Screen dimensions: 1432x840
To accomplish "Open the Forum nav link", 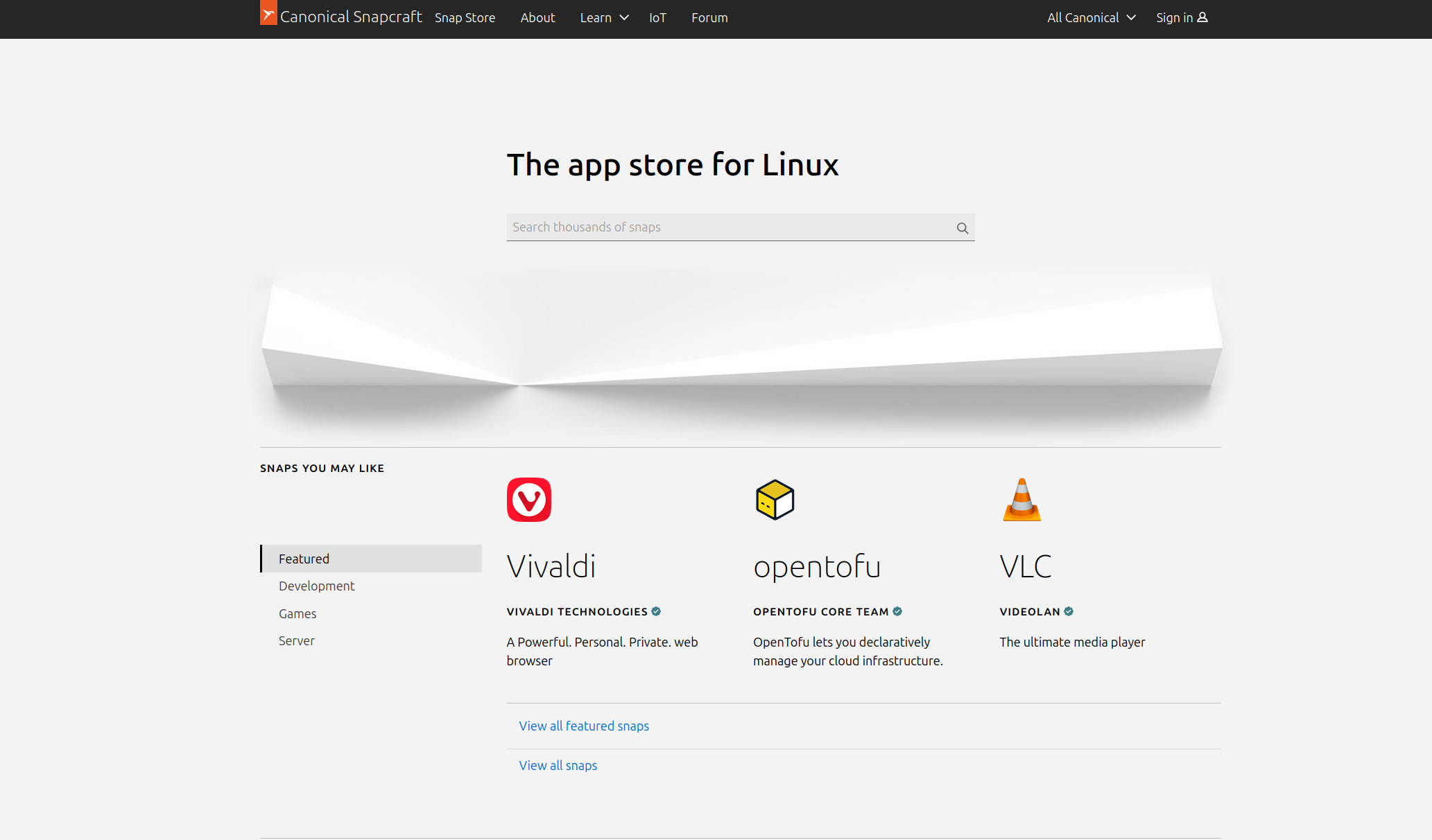I will point(709,18).
